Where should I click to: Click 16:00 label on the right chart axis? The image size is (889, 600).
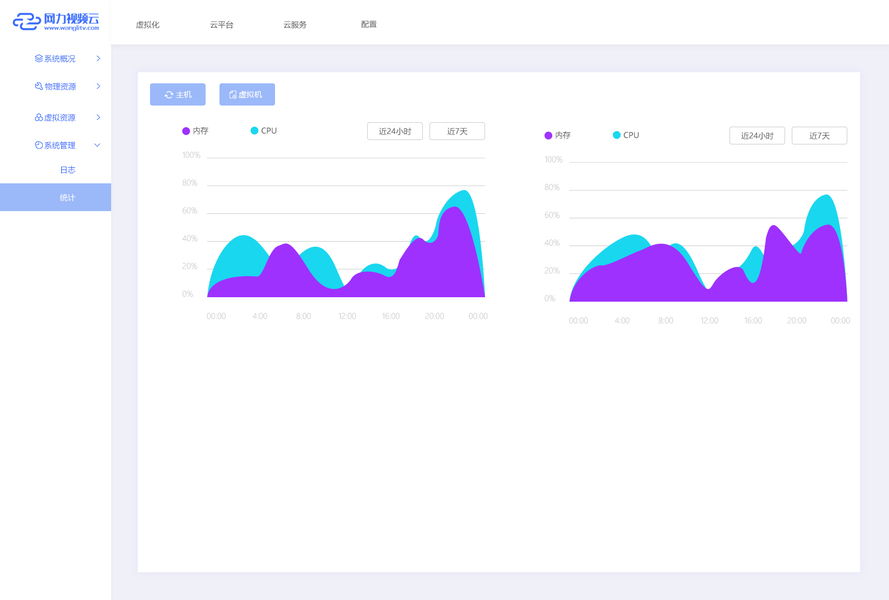click(753, 320)
